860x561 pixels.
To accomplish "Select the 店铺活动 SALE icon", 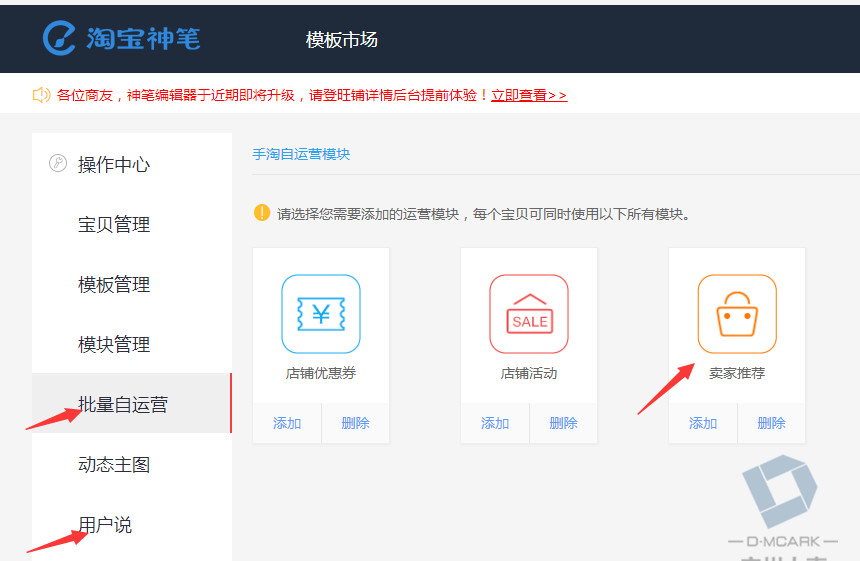I will (x=529, y=314).
